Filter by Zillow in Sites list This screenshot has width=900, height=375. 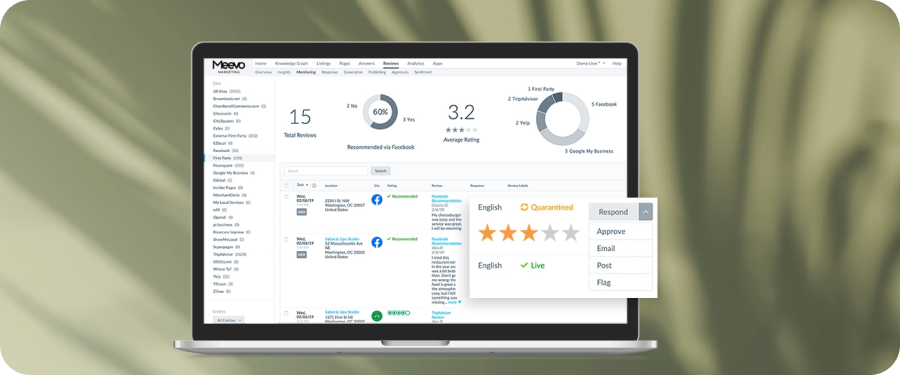click(222, 291)
